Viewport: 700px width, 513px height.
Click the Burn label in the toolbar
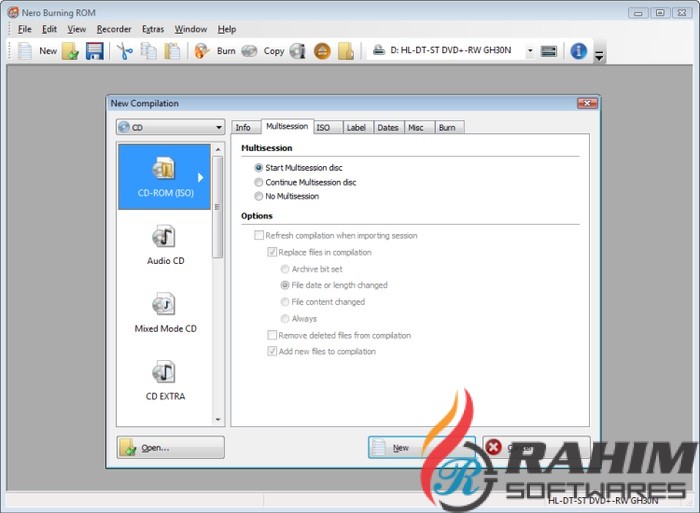226,51
